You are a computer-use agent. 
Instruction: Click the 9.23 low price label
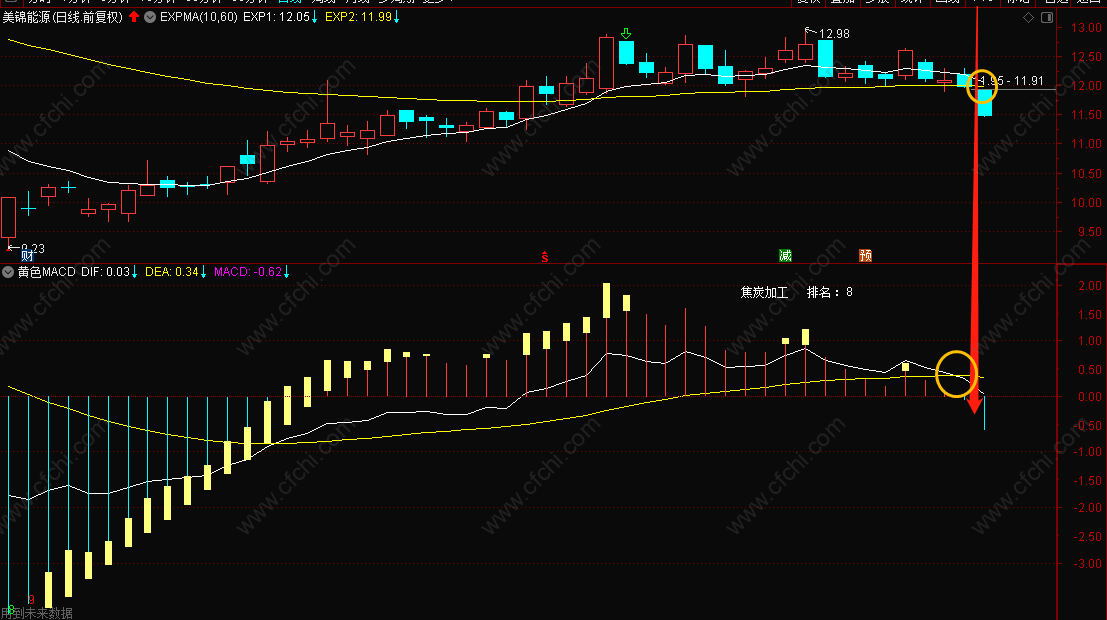point(33,249)
